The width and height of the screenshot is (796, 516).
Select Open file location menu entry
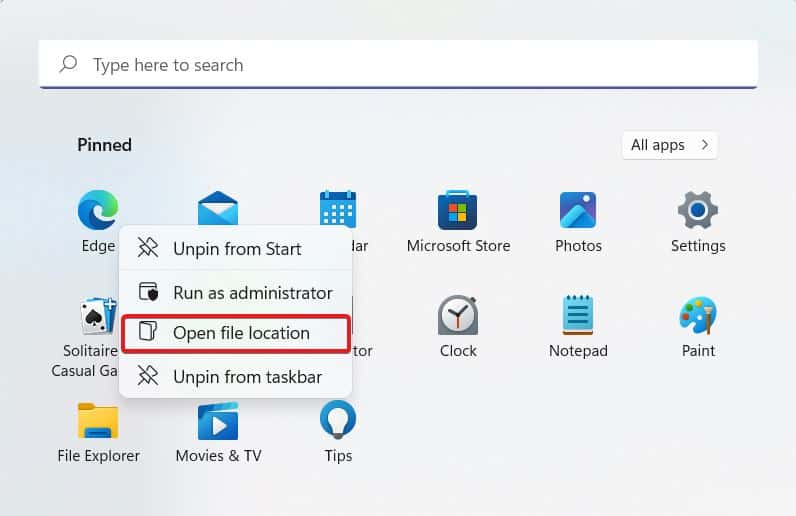tap(236, 333)
